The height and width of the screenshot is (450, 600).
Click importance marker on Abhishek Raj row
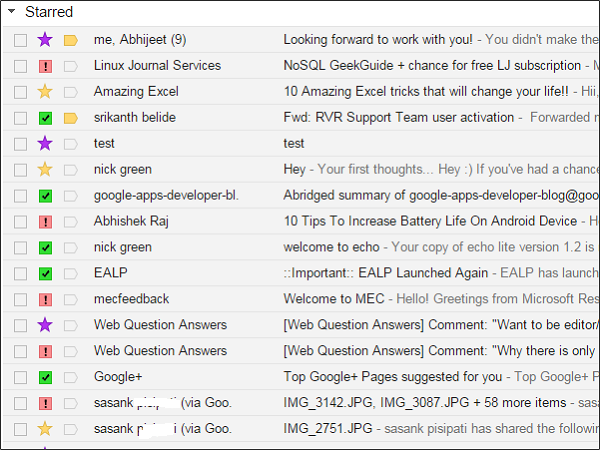(71, 222)
